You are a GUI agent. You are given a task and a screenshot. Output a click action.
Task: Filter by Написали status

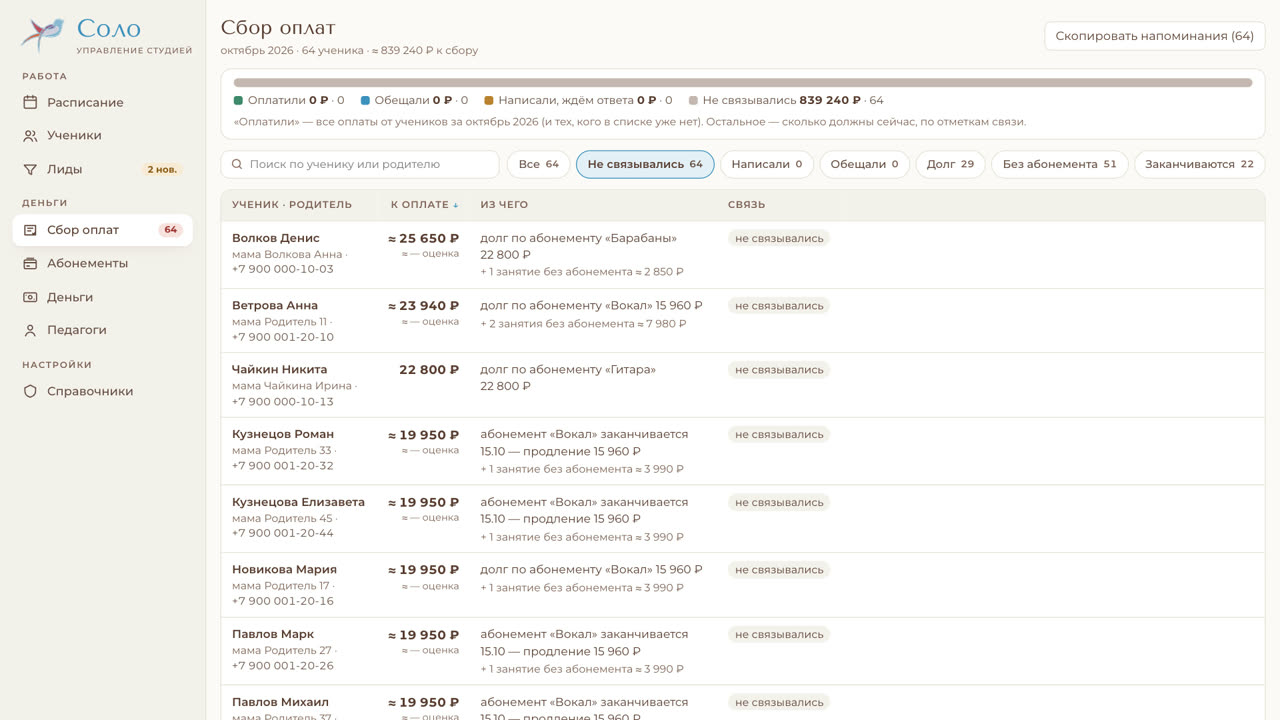(766, 164)
